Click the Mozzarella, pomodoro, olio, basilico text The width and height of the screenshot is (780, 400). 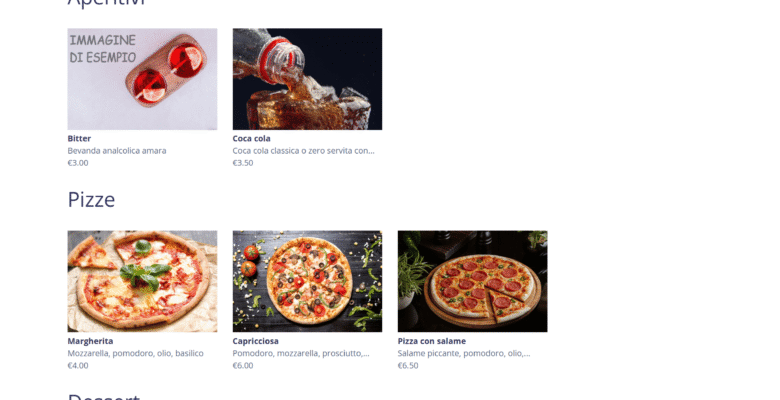tap(135, 353)
